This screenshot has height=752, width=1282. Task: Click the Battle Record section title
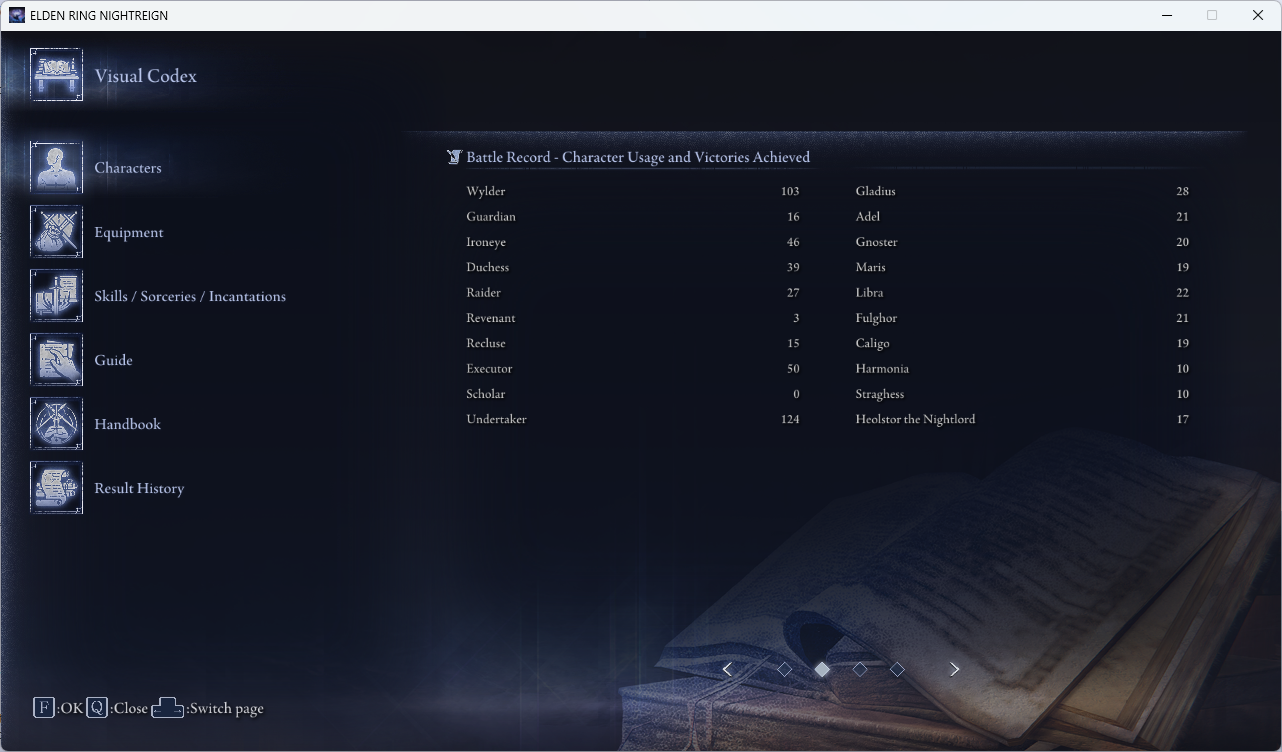[x=638, y=157]
